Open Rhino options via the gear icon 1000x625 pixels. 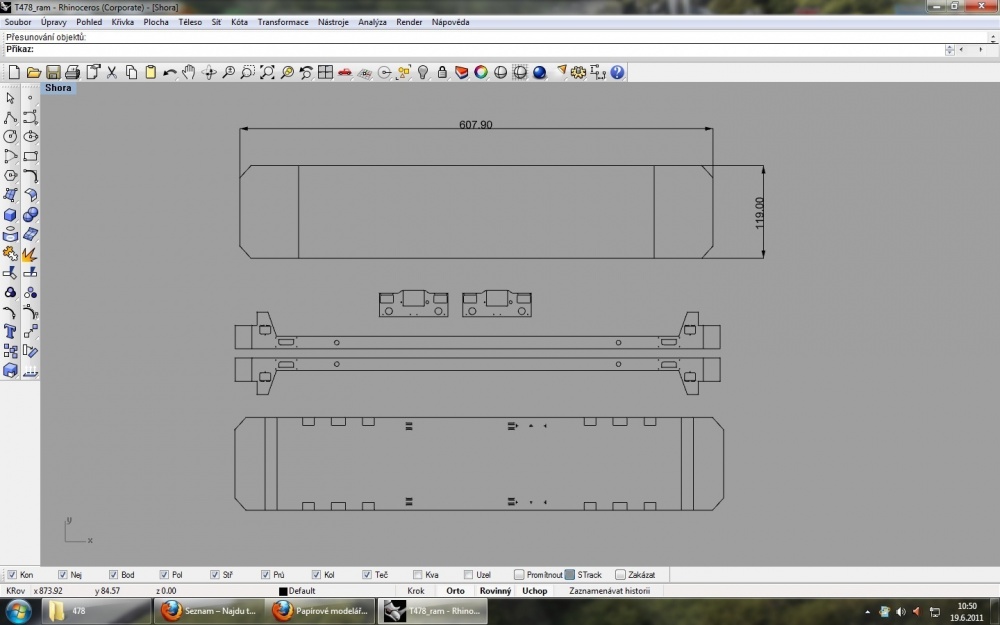pyautogui.click(x=578, y=73)
